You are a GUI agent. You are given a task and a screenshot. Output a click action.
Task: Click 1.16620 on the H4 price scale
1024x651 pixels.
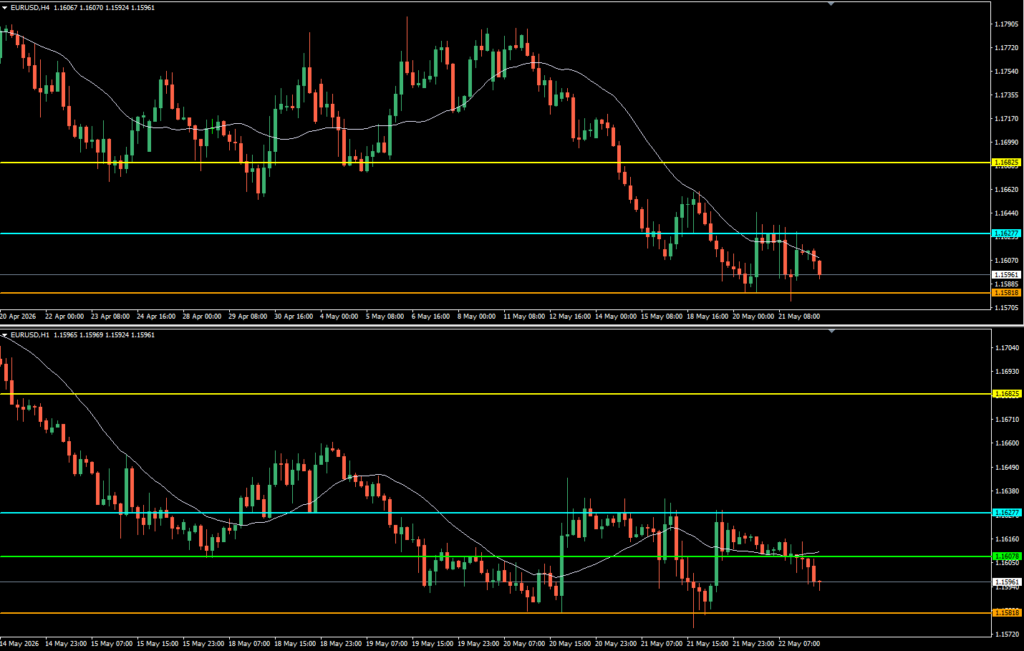[1007, 189]
